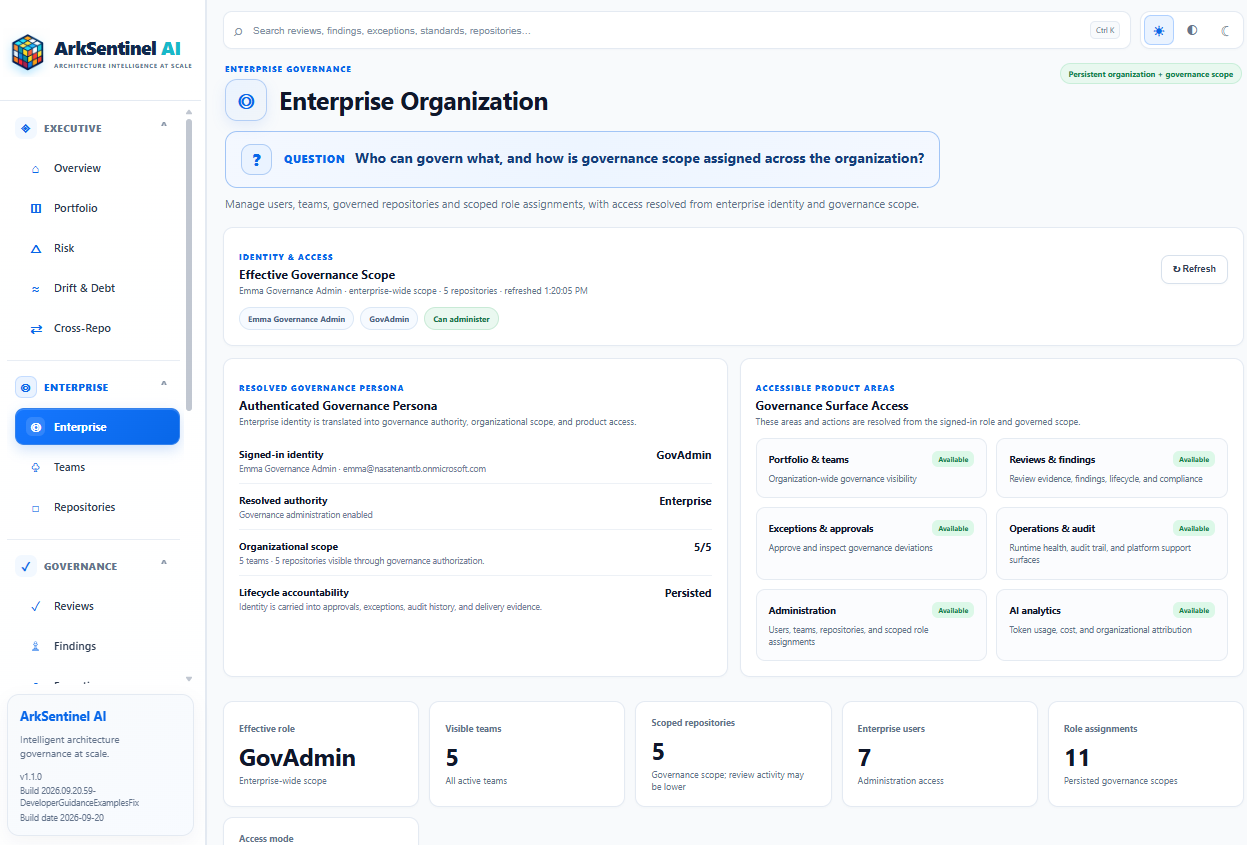Click the Cross-Repo arrows icon
The height and width of the screenshot is (845, 1247).
coord(36,329)
